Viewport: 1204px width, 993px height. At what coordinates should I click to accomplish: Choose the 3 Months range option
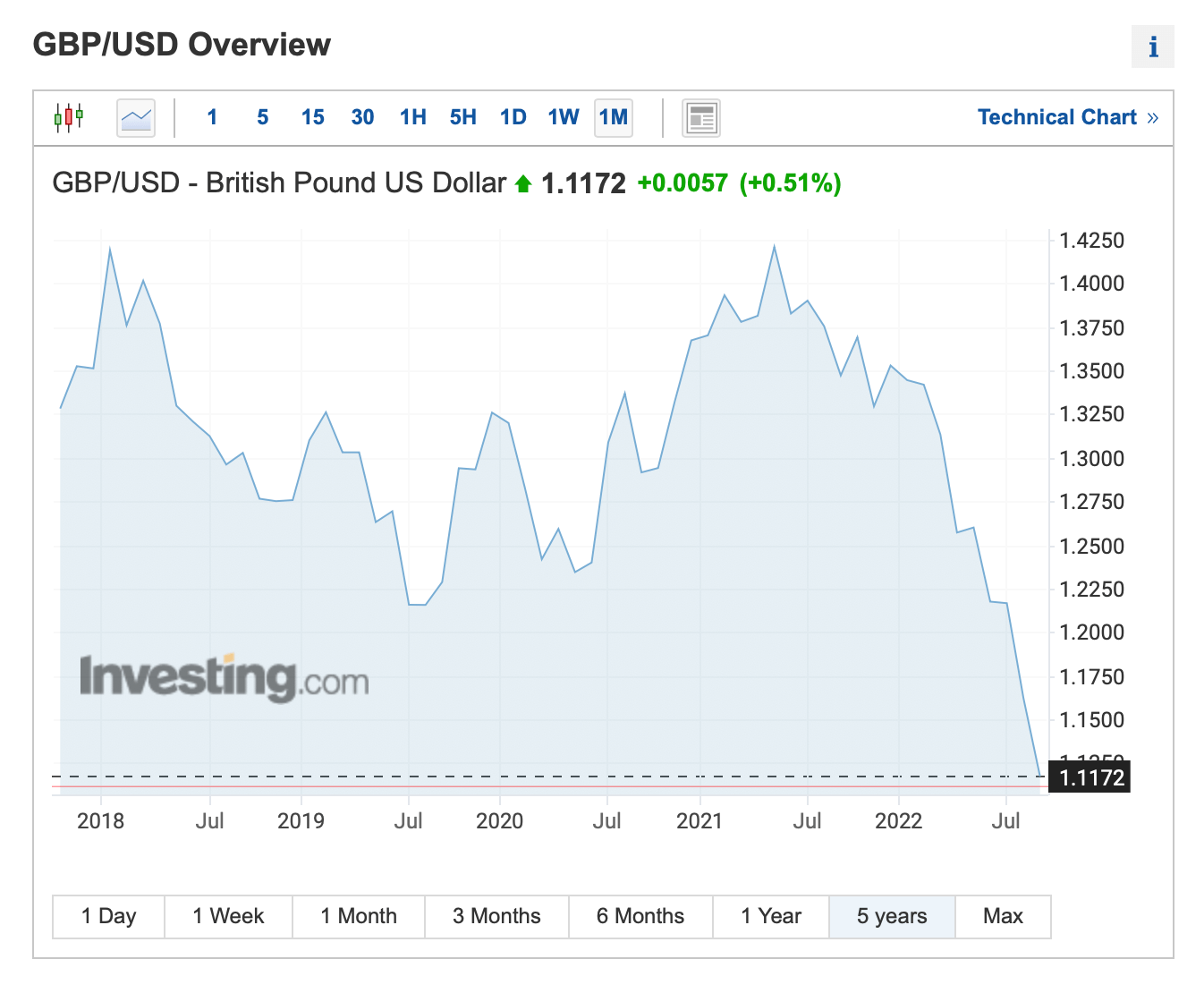click(496, 916)
